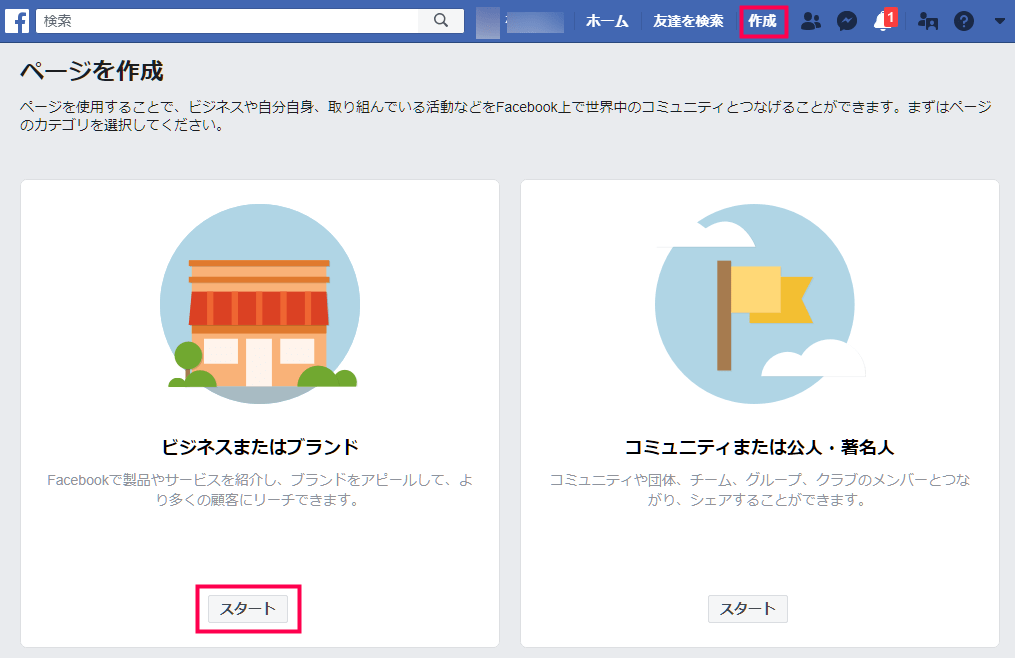The image size is (1015, 658).
Task: Click the ホーム menu item
Action: [607, 21]
